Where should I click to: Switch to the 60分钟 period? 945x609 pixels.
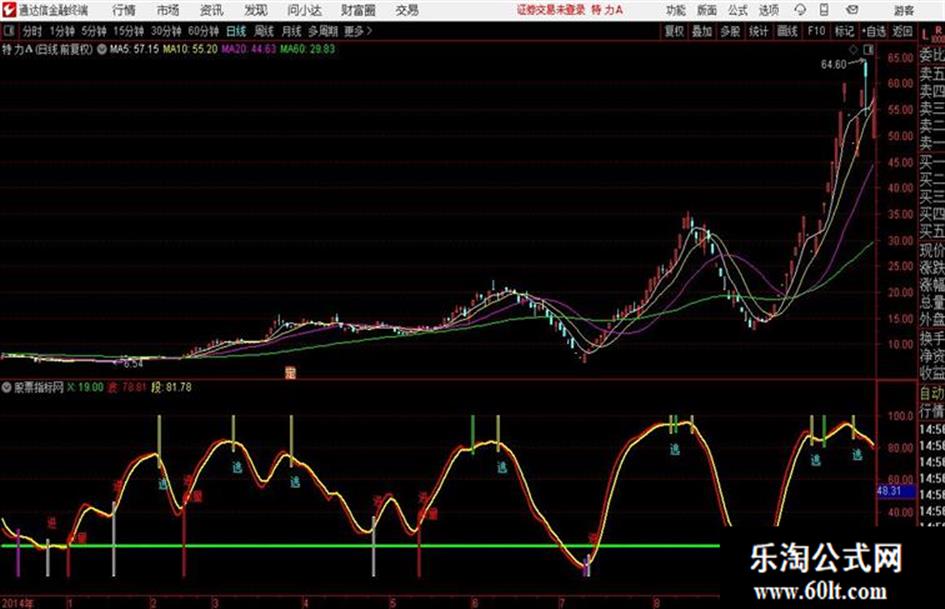click(x=203, y=31)
